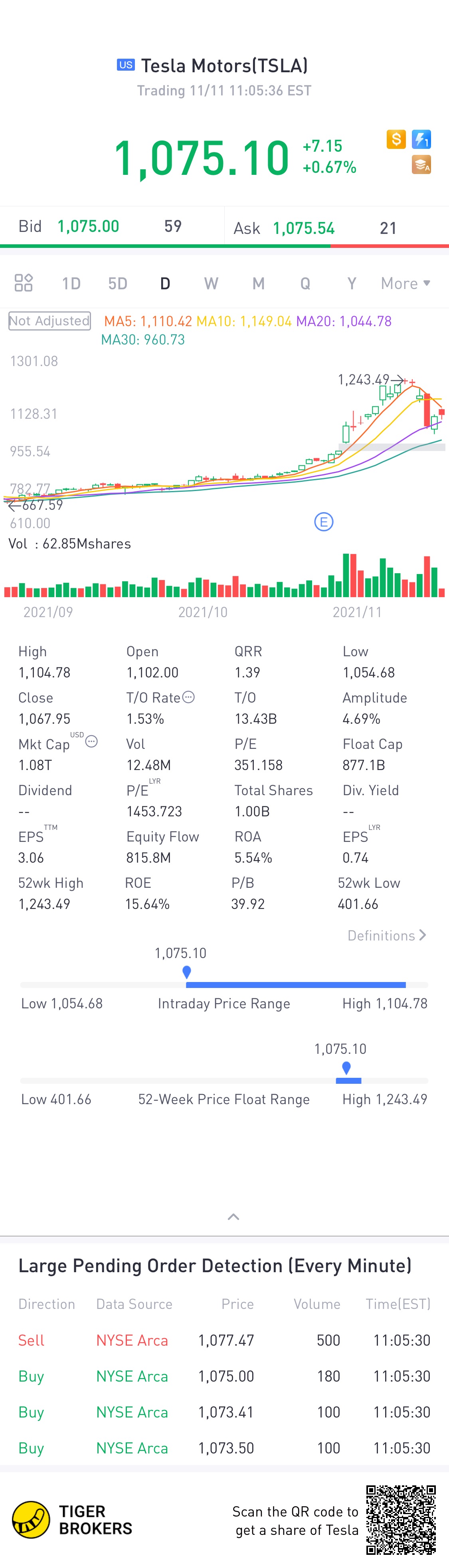Tap the earnings E marker on chart
The height and width of the screenshot is (1568, 449).
click(x=324, y=522)
